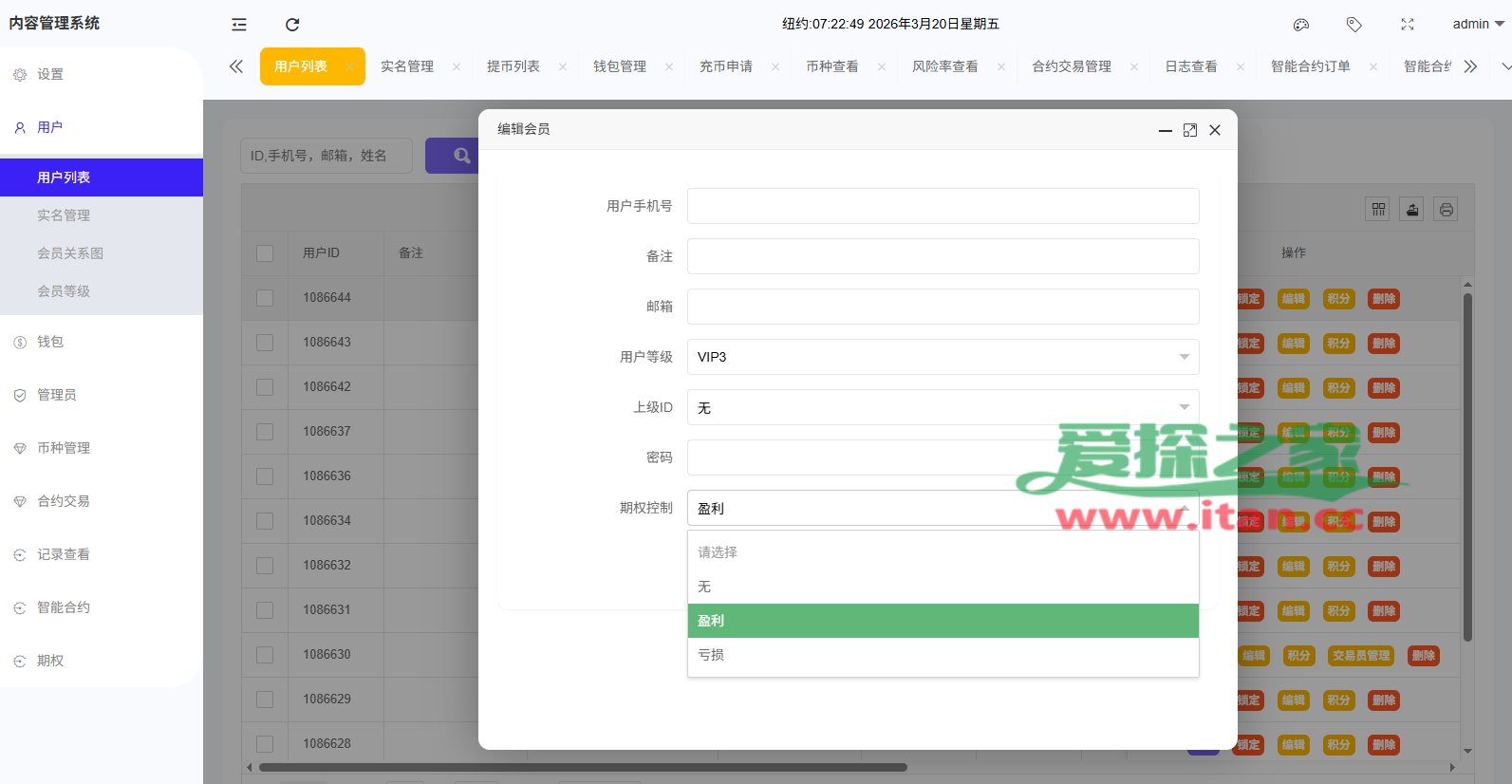Open the 用户等级 VIP3 dropdown
The width and height of the screenshot is (1512, 784).
click(x=943, y=357)
